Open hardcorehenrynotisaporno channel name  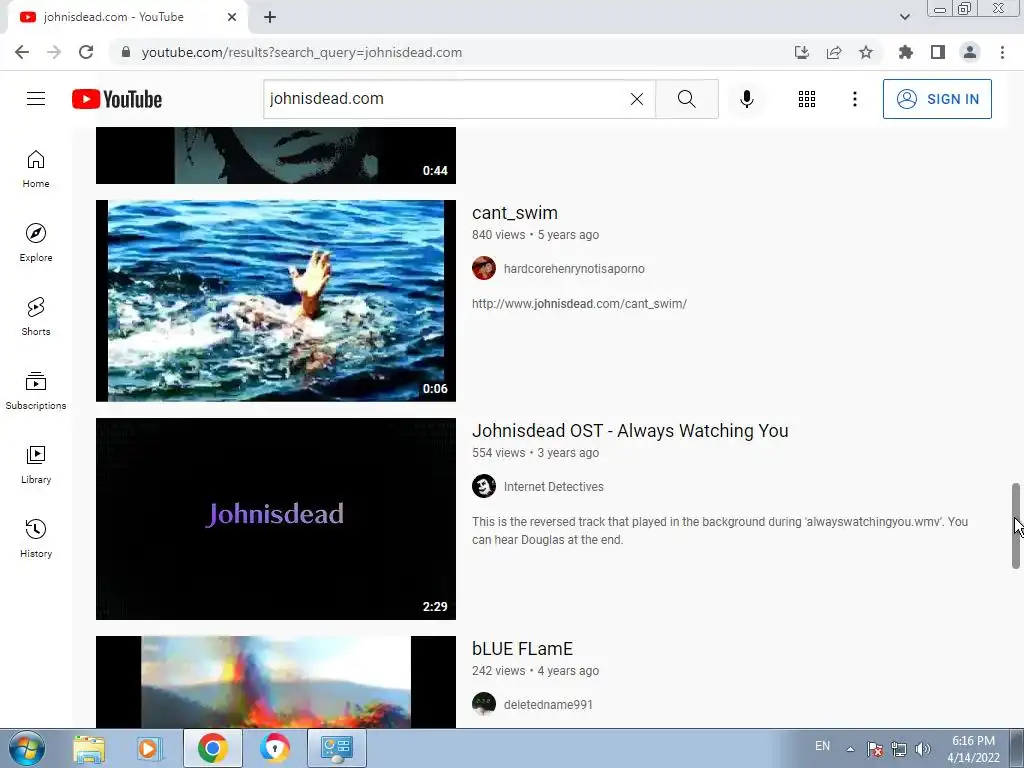[574, 268]
